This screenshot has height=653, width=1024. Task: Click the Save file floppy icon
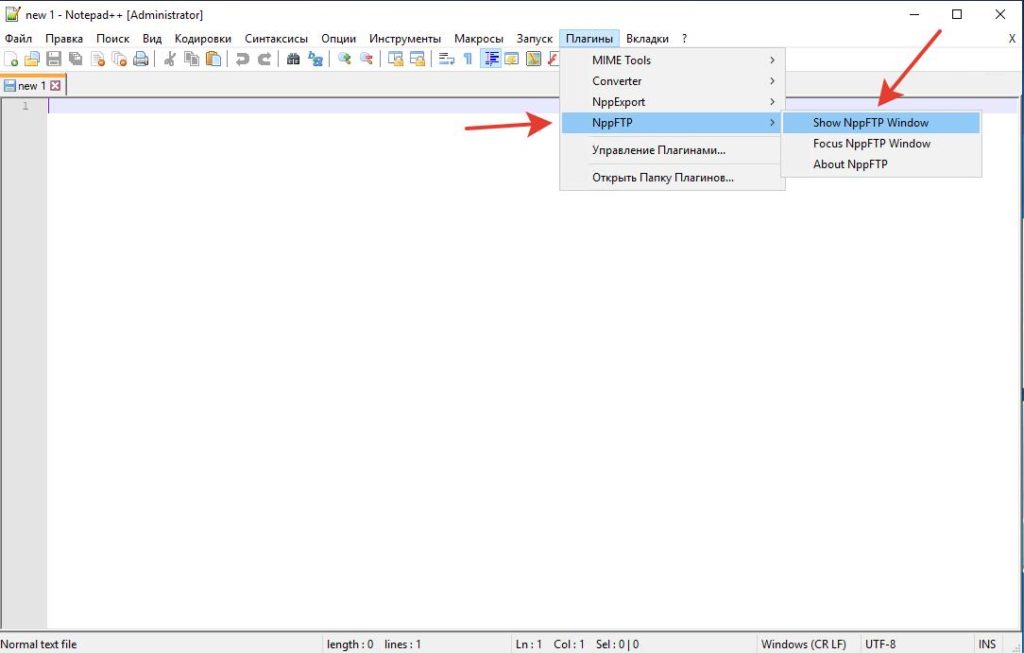click(x=54, y=59)
